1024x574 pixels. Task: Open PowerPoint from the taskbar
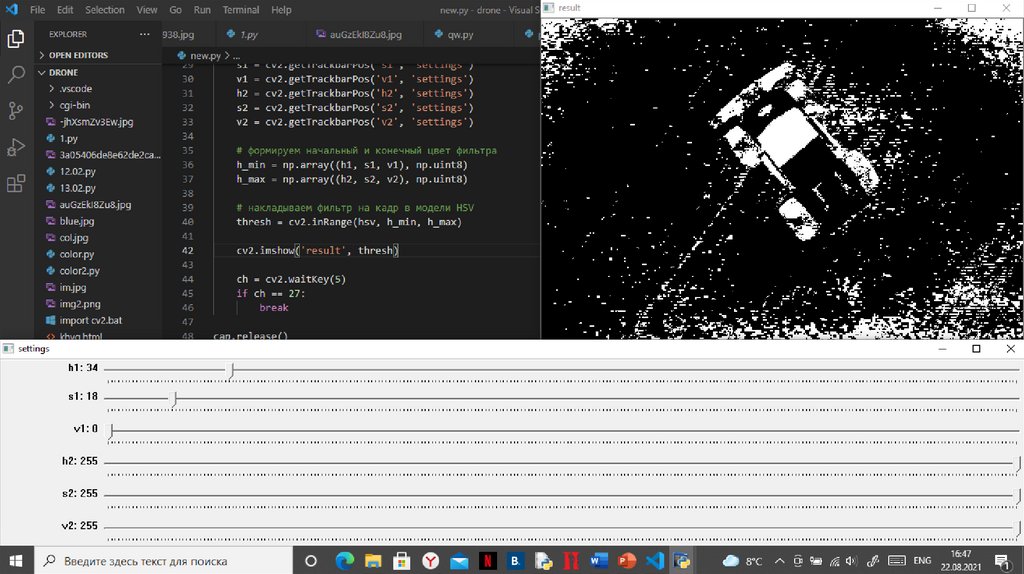627,560
